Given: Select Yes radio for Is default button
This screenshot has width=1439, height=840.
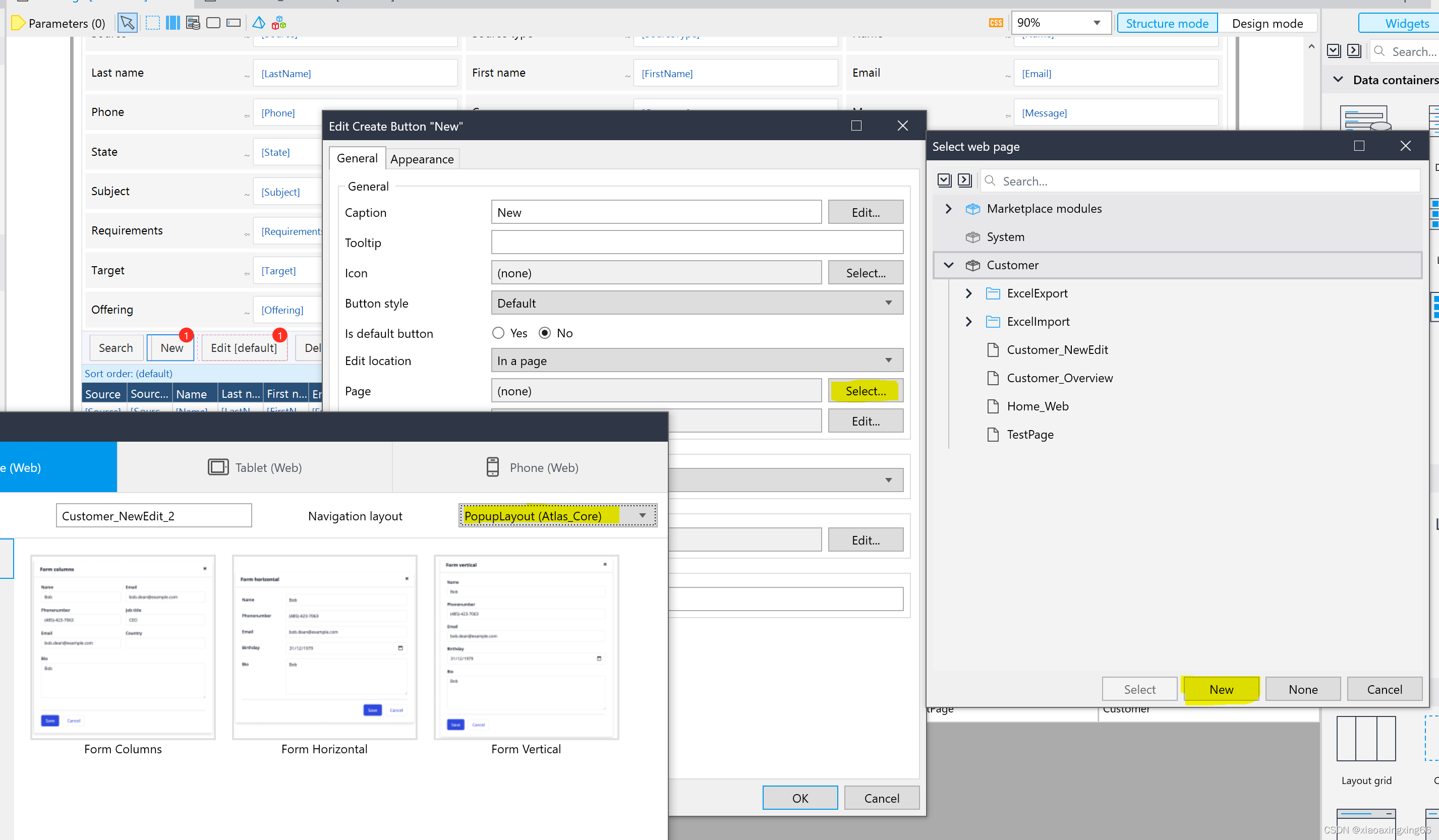Looking at the screenshot, I should 498,333.
